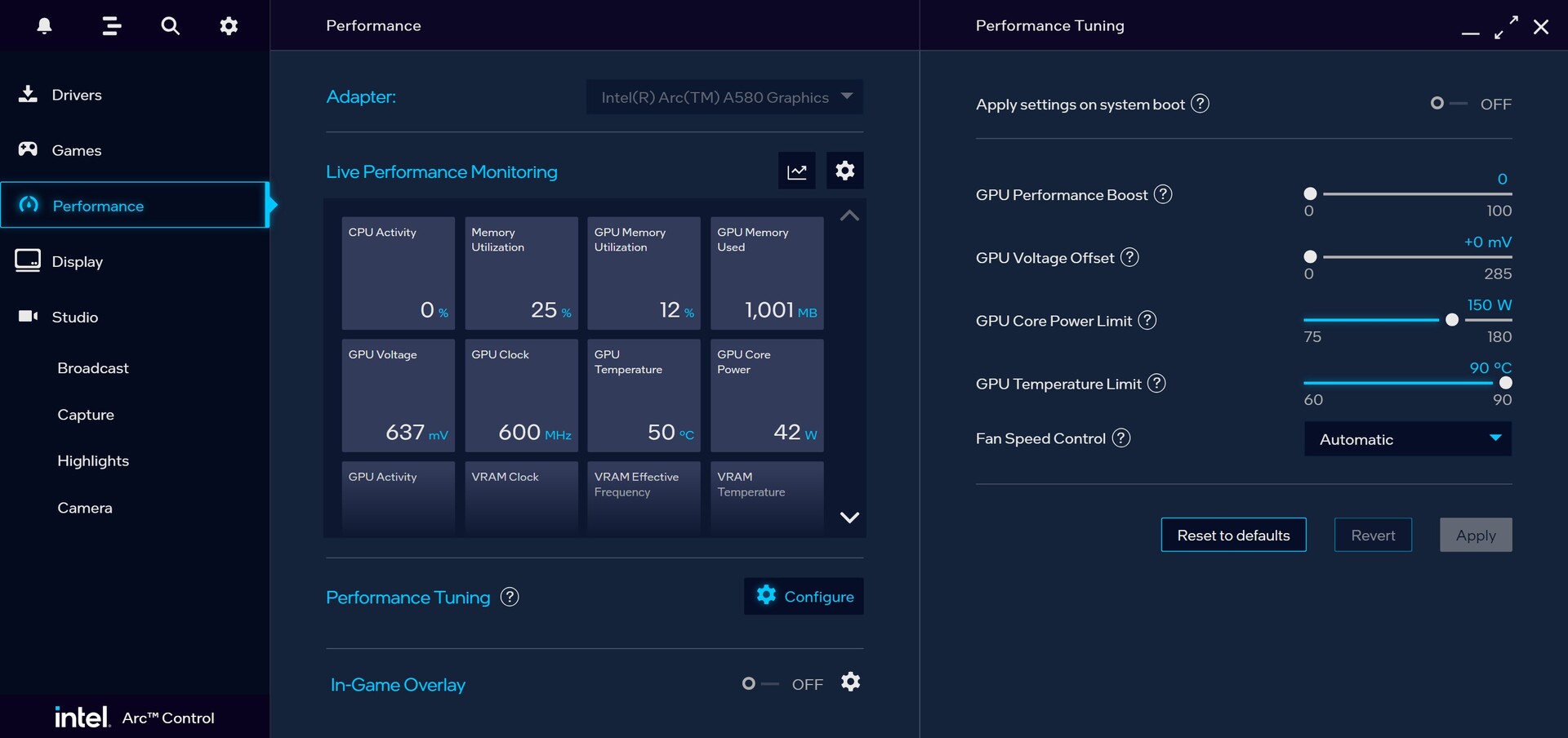
Task: Open the live performance graph view icon
Action: point(796,171)
